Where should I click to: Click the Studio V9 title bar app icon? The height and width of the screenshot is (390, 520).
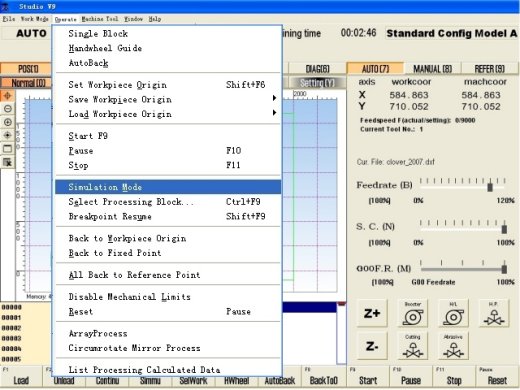6,6
